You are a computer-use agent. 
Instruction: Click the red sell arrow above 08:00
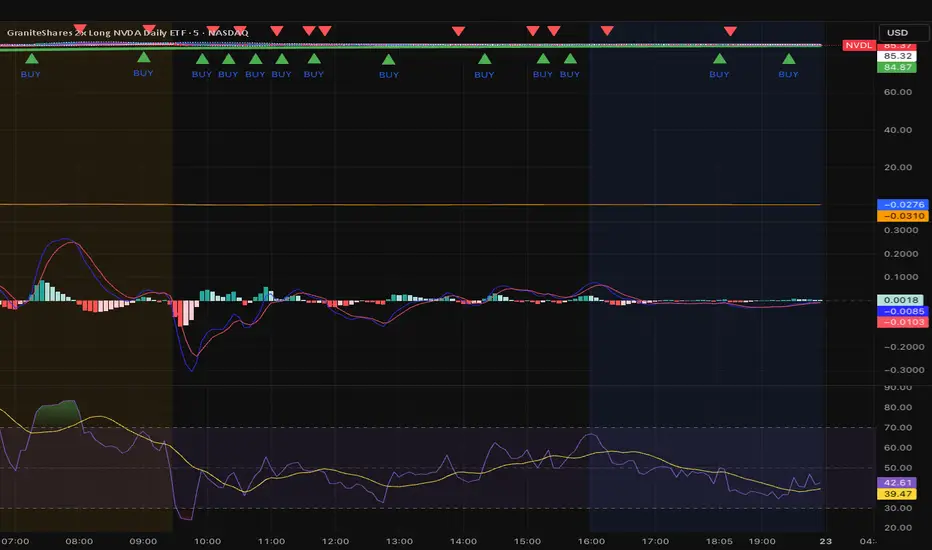(x=80, y=30)
